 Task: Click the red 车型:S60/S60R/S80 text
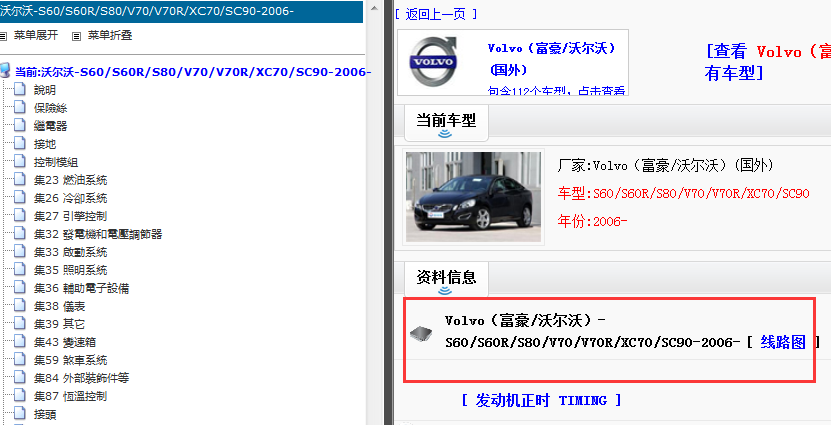[x=683, y=193]
